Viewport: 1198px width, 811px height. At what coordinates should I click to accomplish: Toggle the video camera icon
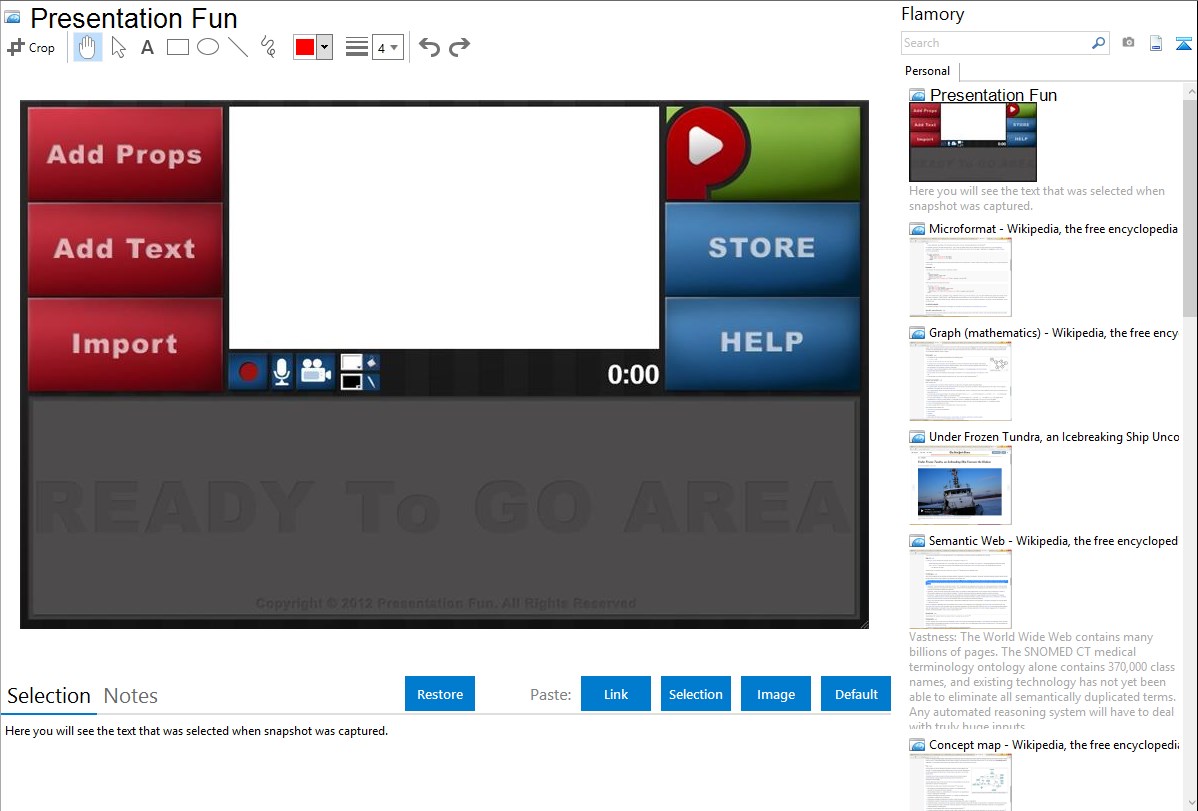[316, 372]
